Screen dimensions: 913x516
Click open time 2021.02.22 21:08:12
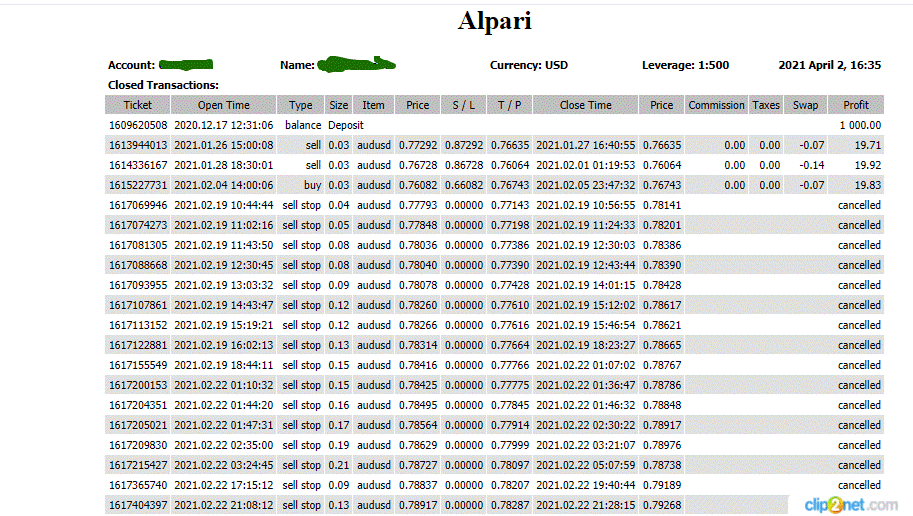[x=224, y=505]
